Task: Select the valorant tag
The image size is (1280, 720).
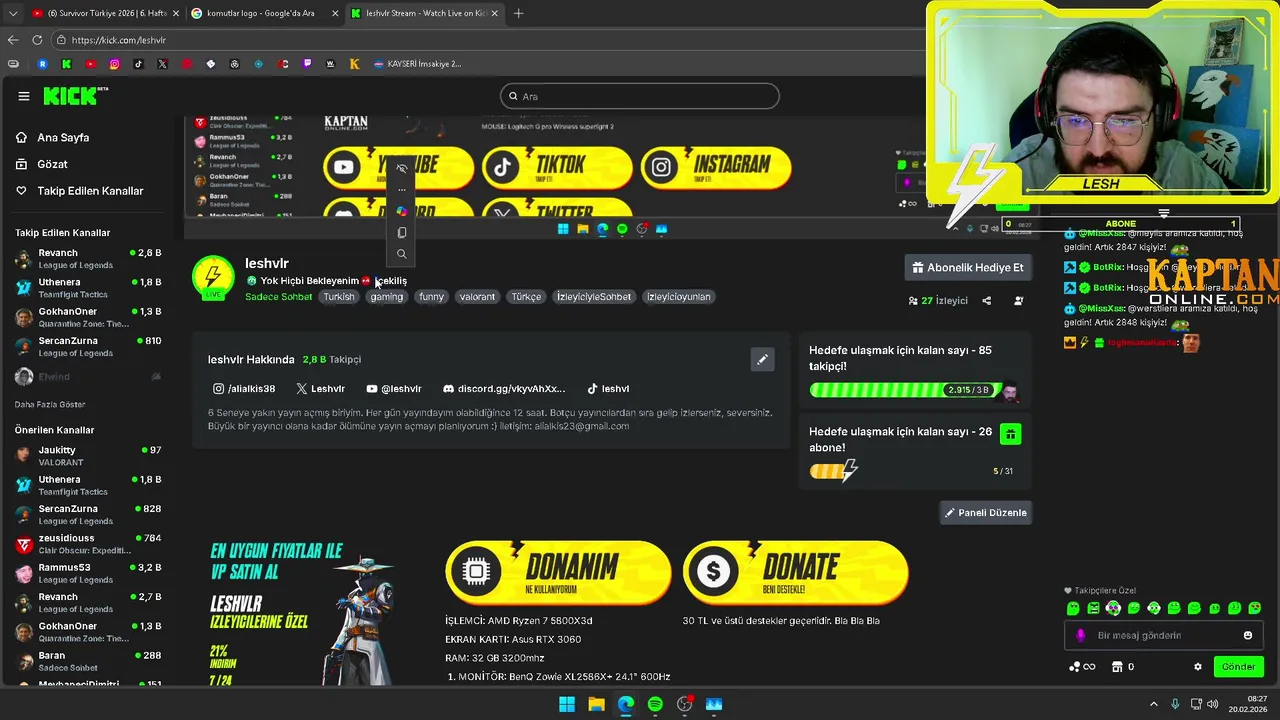Action: pyautogui.click(x=477, y=296)
